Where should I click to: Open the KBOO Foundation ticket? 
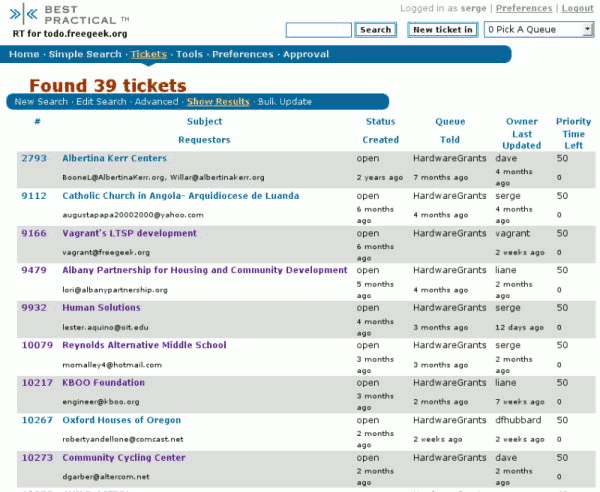(103, 383)
